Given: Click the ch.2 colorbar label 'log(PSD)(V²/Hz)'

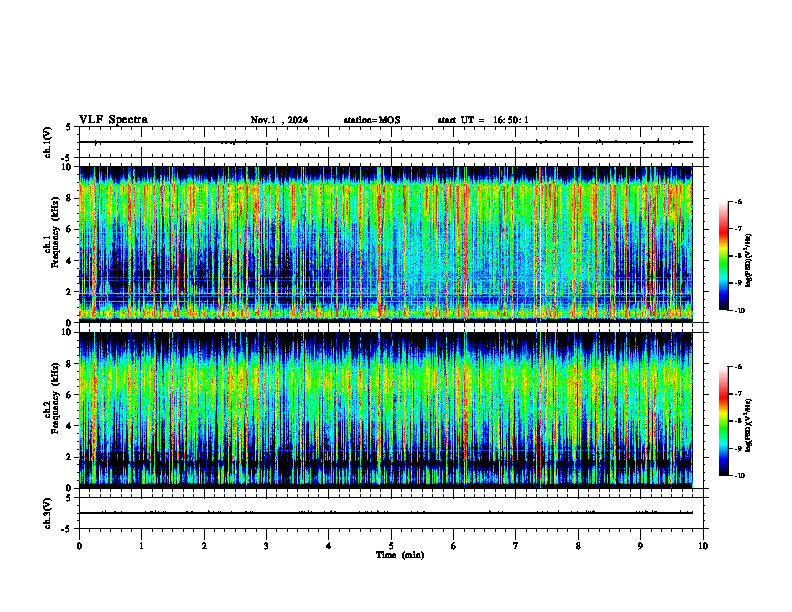Looking at the screenshot, I should coord(749,426).
